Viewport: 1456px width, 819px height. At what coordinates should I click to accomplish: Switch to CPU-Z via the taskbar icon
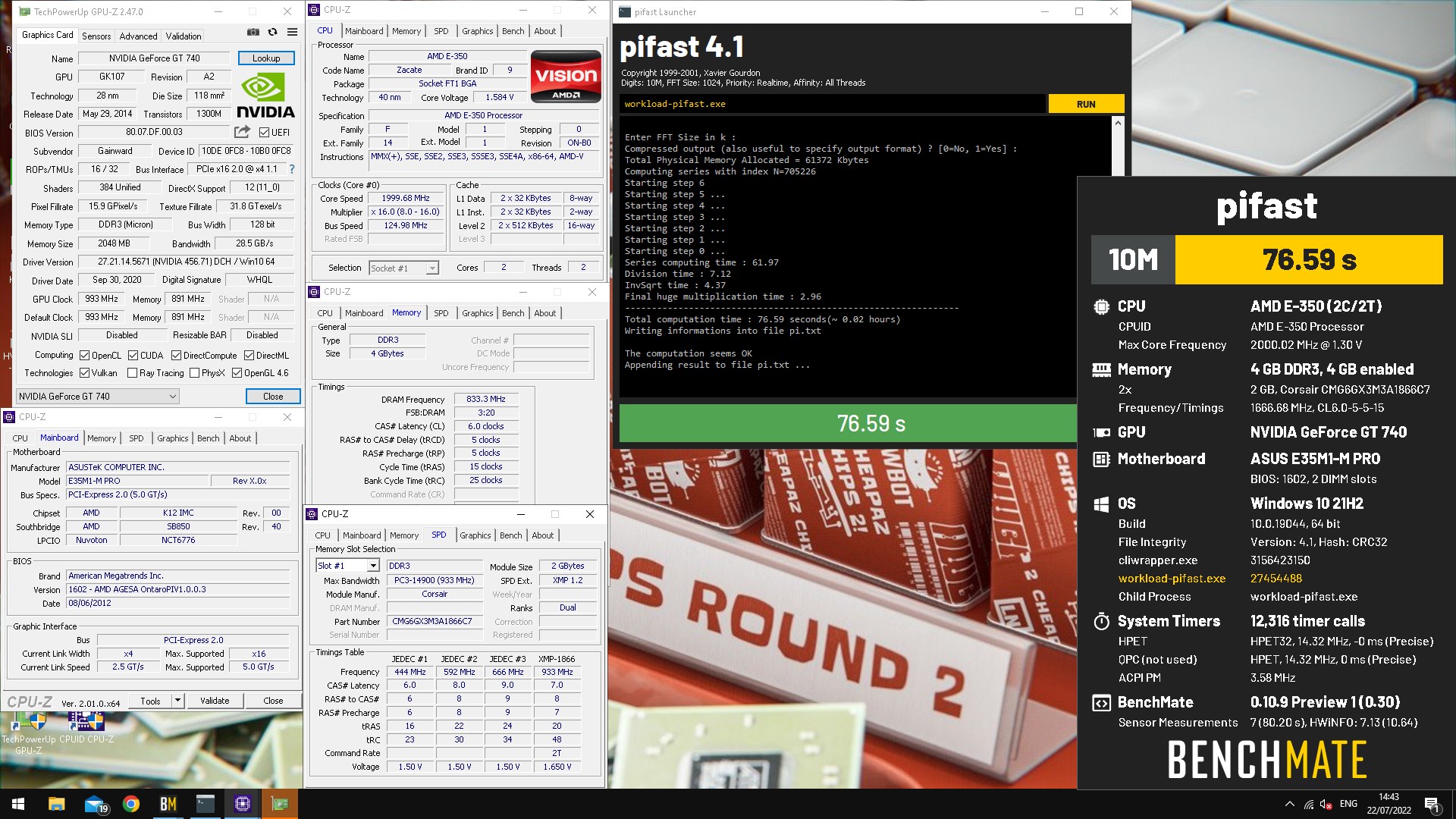243,804
